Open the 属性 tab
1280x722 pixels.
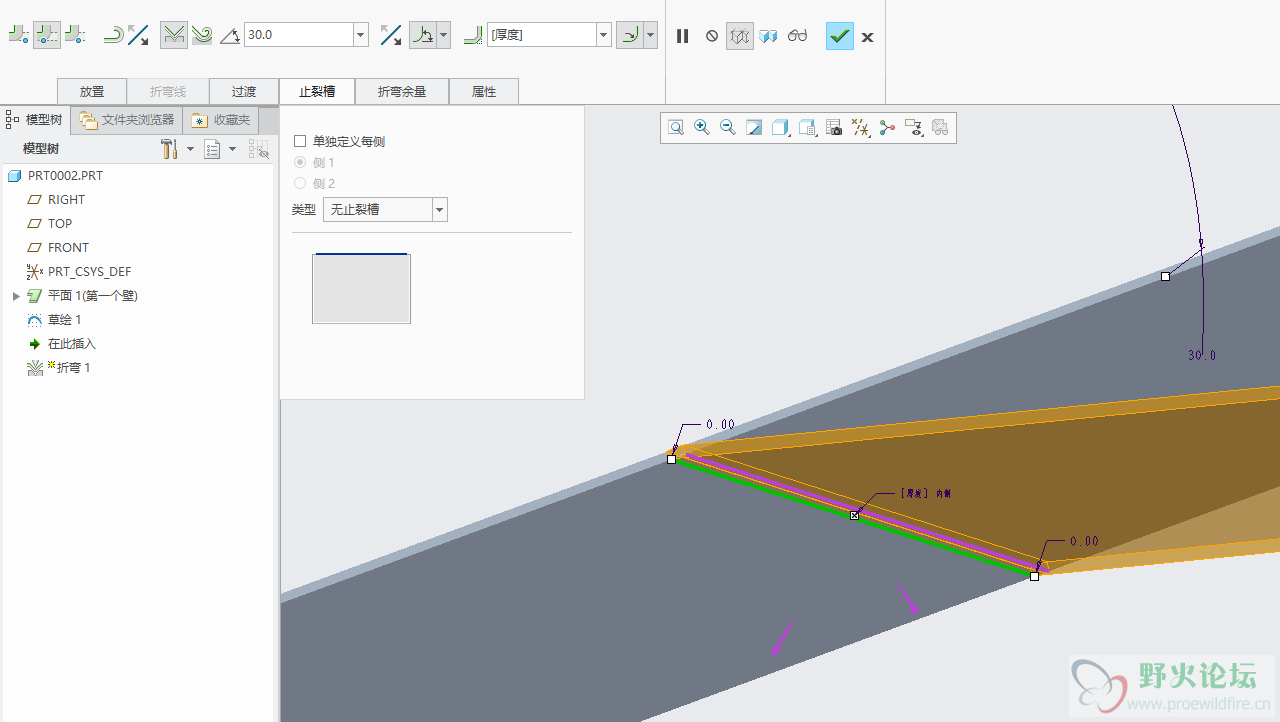(484, 91)
